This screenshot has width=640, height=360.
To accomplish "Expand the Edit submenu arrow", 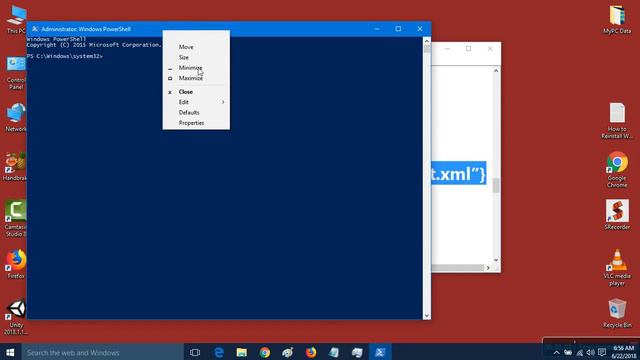I will click(223, 102).
